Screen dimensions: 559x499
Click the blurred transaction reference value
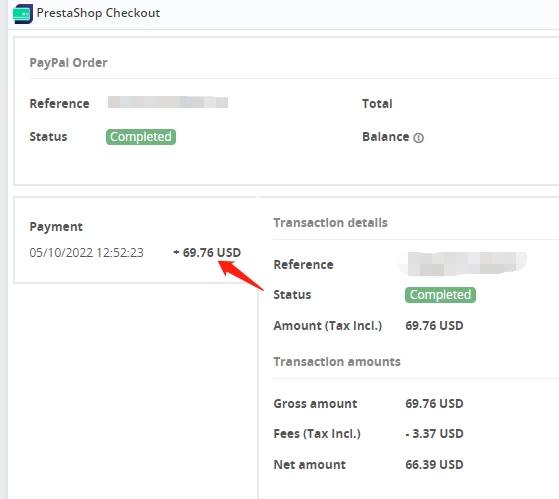coord(462,264)
